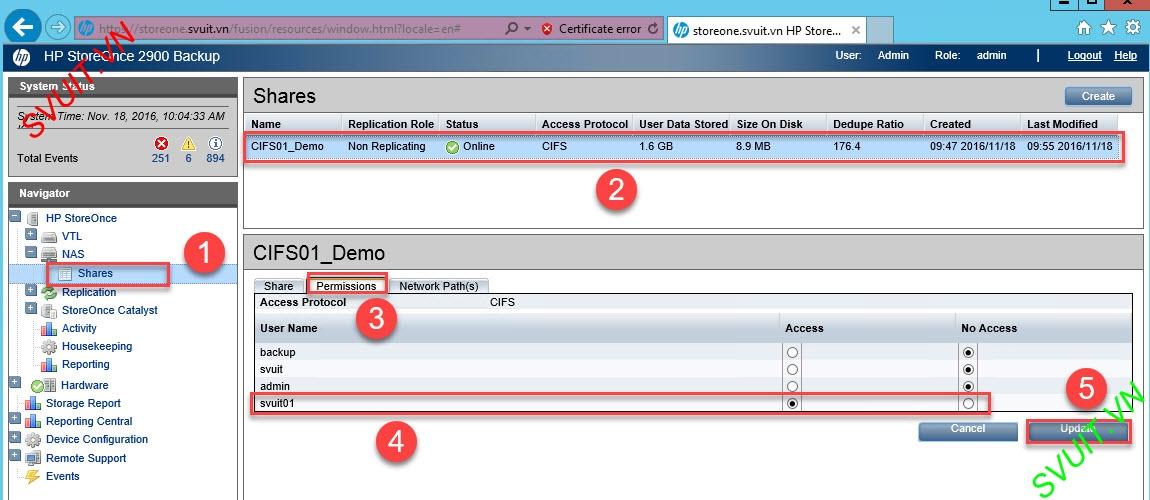1150x500 pixels.
Task: Set No Access for user backup
Action: click(968, 353)
